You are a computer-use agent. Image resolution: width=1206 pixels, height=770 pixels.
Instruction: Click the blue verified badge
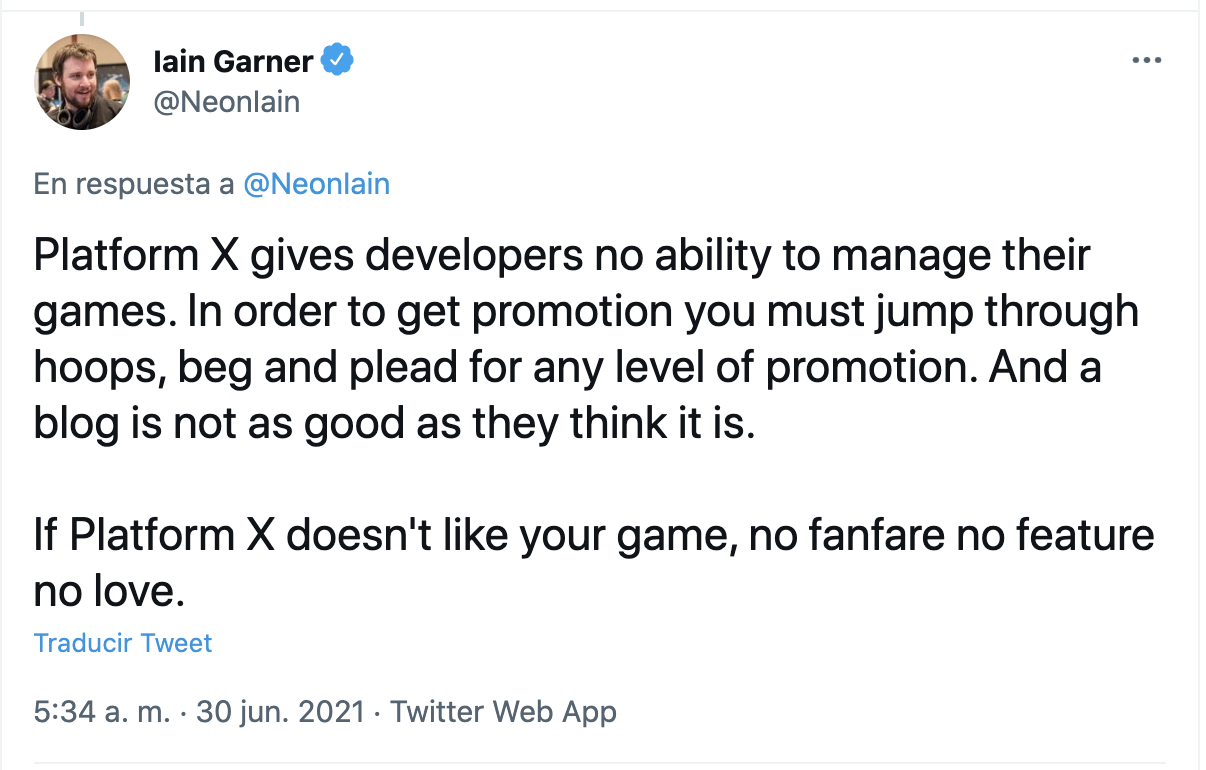[338, 61]
